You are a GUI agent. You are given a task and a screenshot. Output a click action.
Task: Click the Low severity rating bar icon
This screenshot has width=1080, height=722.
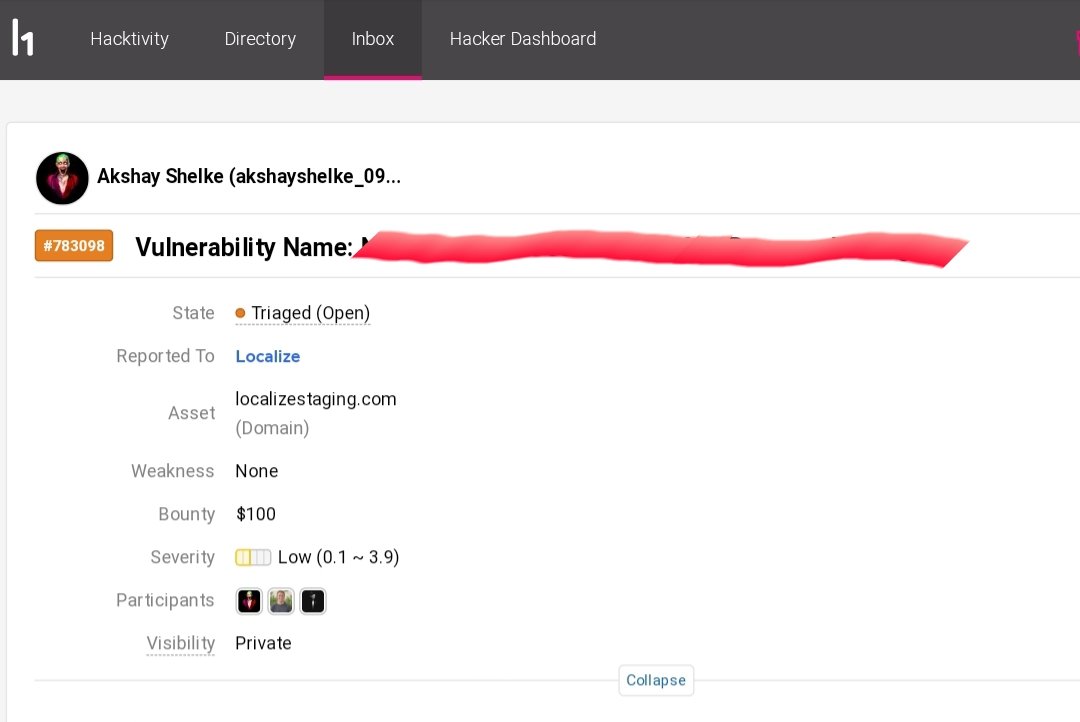(x=253, y=557)
